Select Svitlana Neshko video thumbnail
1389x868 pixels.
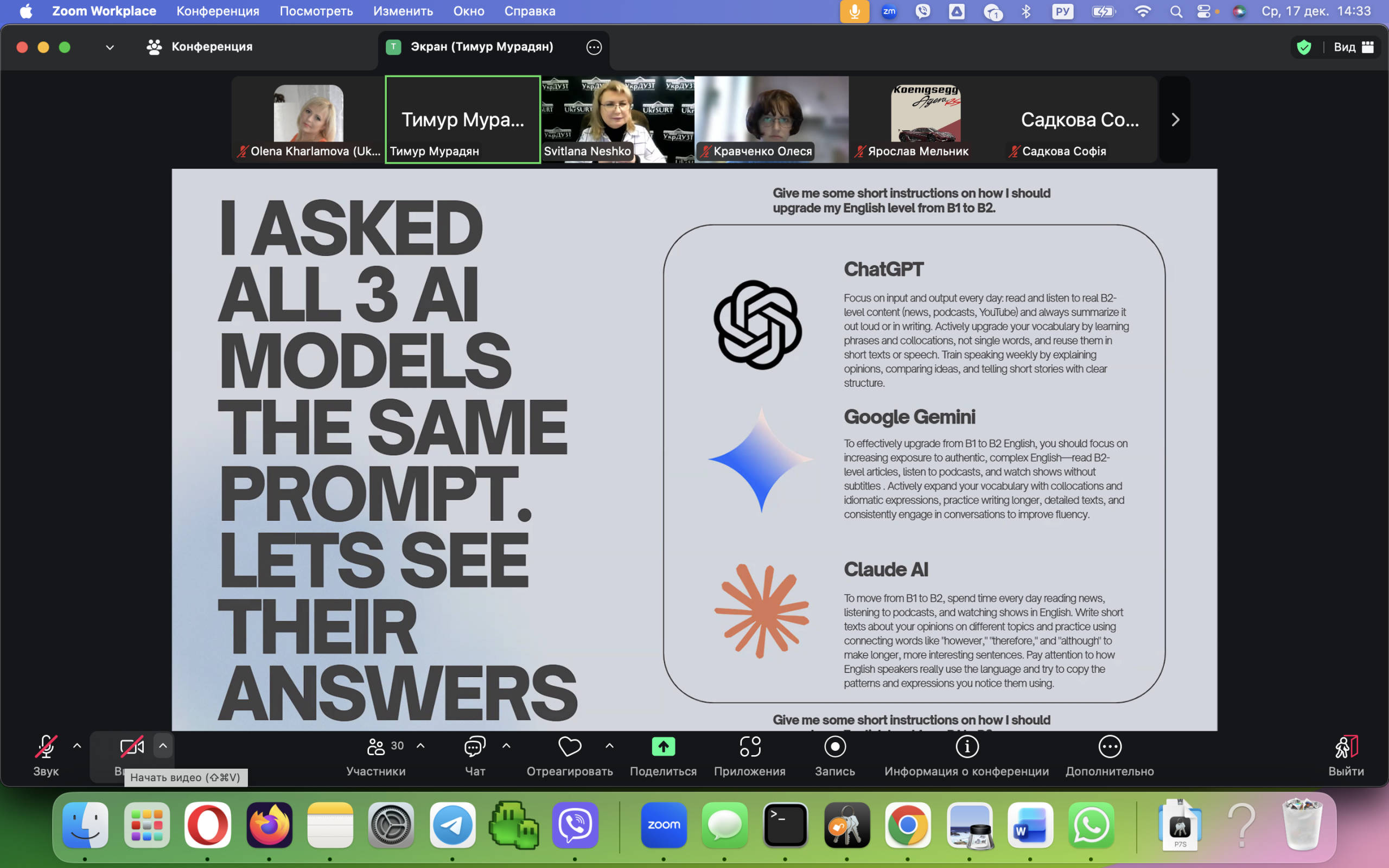[617, 119]
